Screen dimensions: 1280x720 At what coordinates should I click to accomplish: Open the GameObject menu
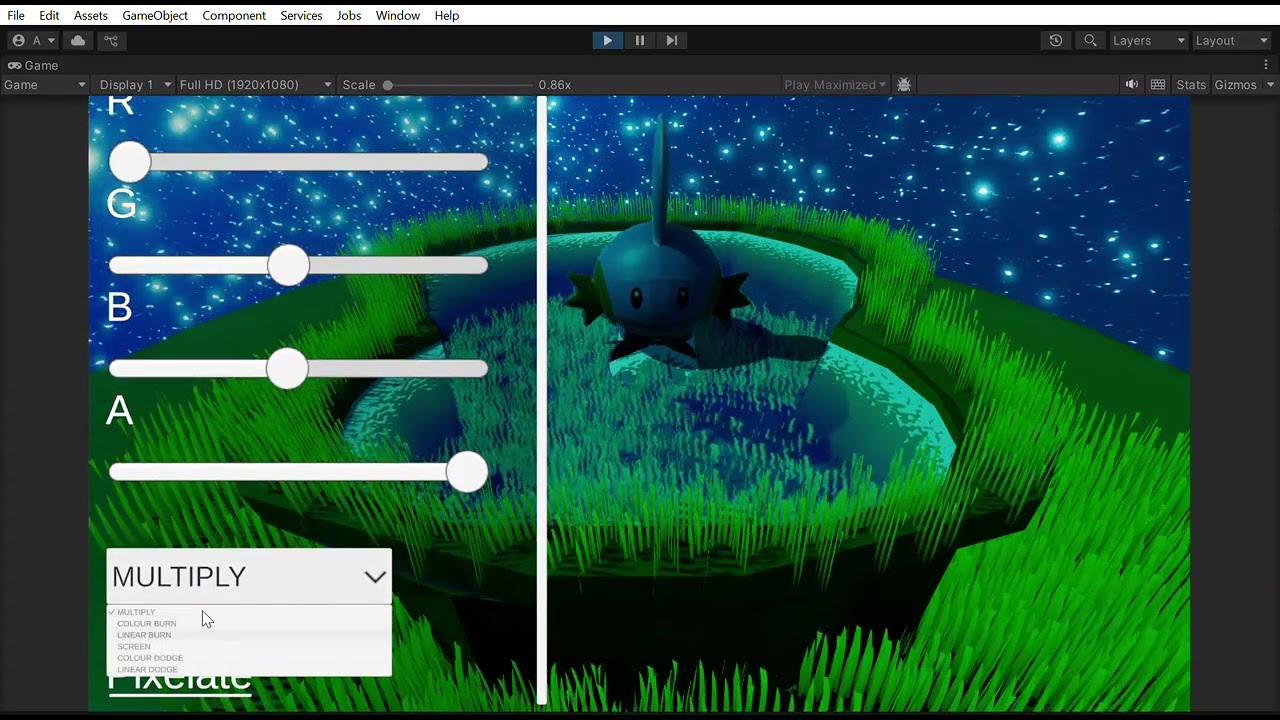[155, 15]
